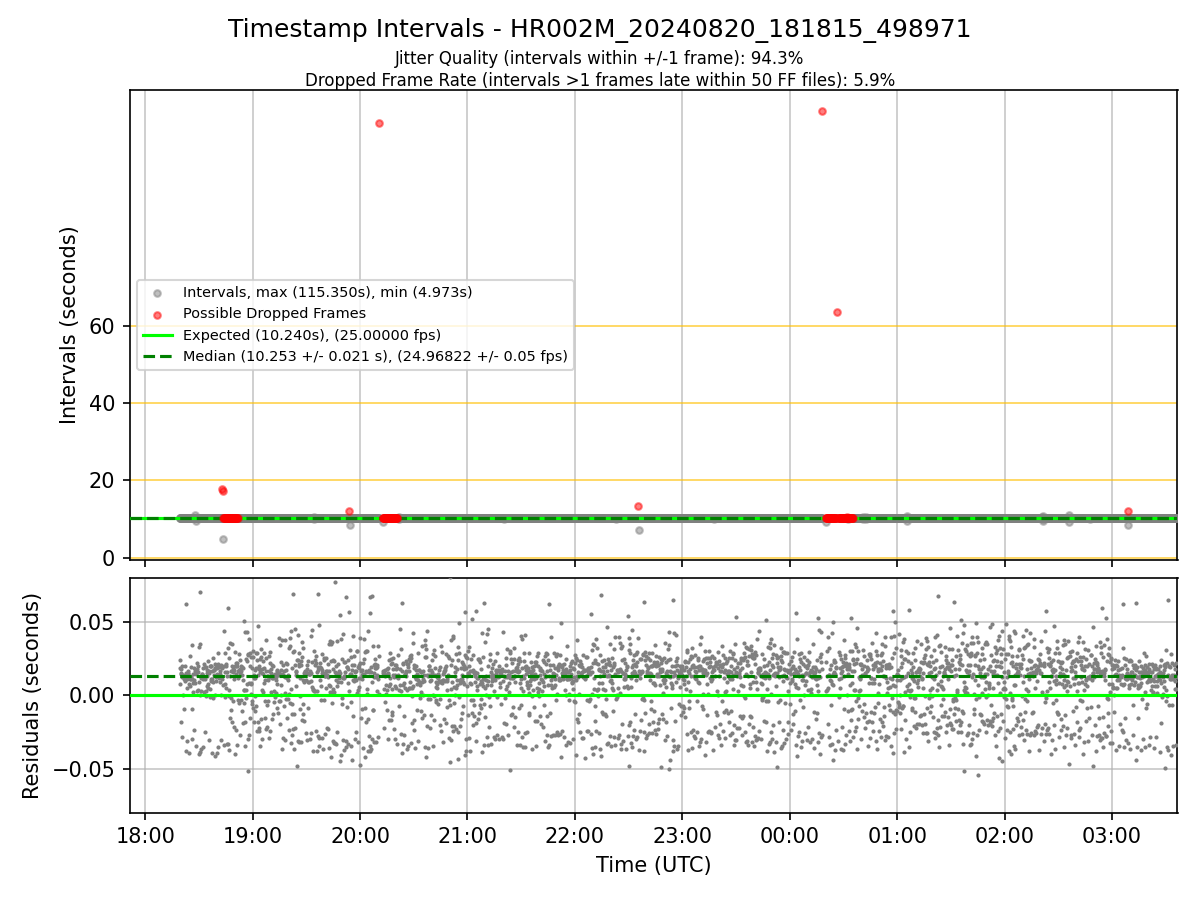
Task: Click the red dropped-frame point near 22:35
Action: pyautogui.click(x=638, y=506)
